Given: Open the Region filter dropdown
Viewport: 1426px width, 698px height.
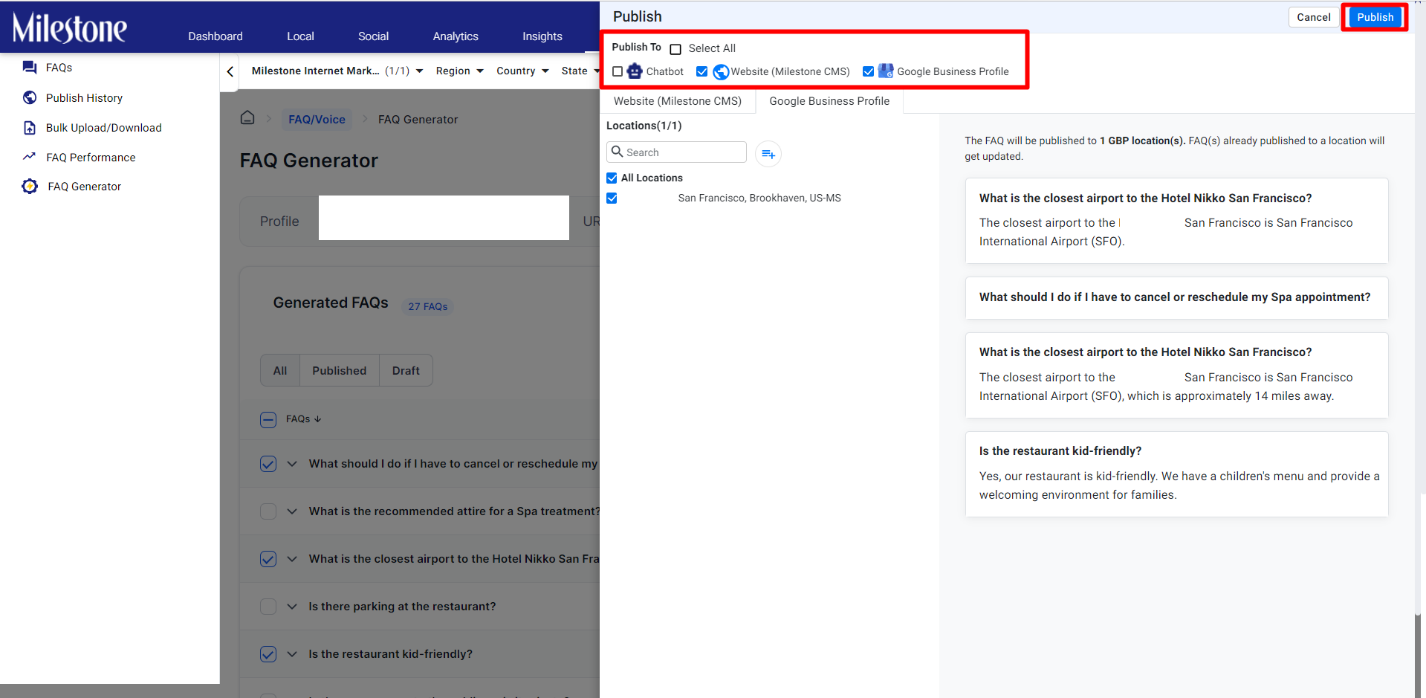Looking at the screenshot, I should [x=460, y=71].
